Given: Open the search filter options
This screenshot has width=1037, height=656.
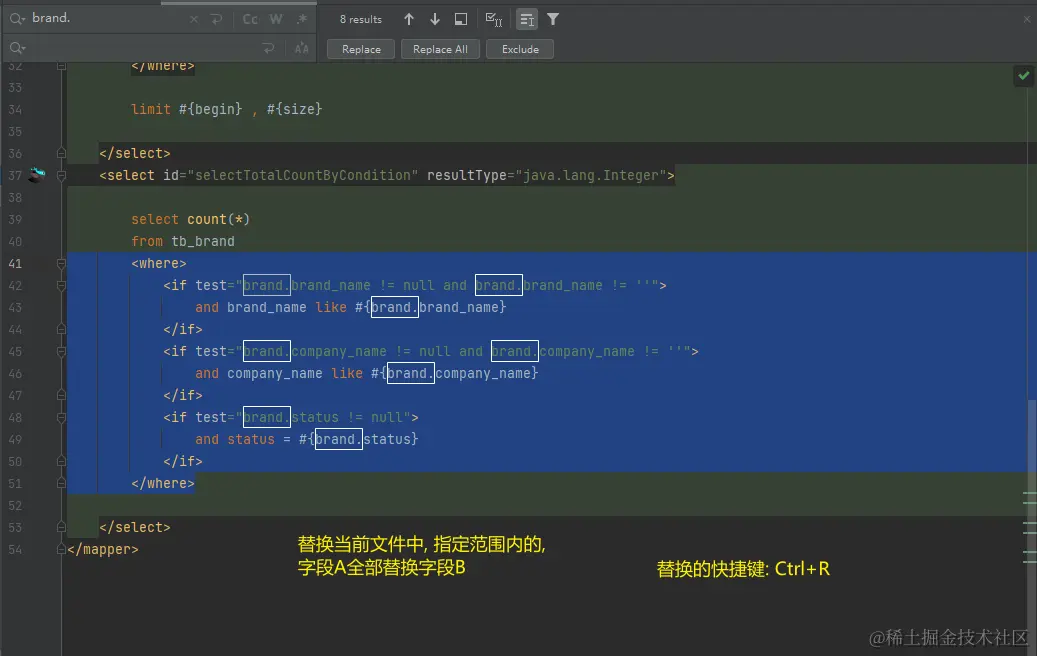Looking at the screenshot, I should (x=553, y=19).
